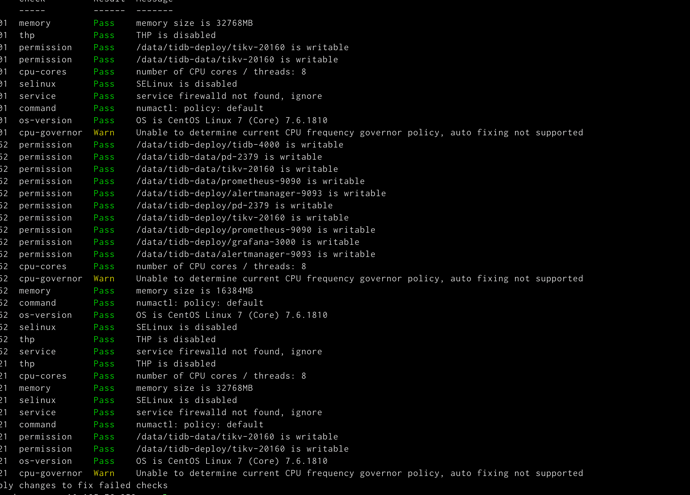Viewport: 690px width, 495px height.
Task: Click the last cpu-governor Warn status
Action: (x=104, y=473)
